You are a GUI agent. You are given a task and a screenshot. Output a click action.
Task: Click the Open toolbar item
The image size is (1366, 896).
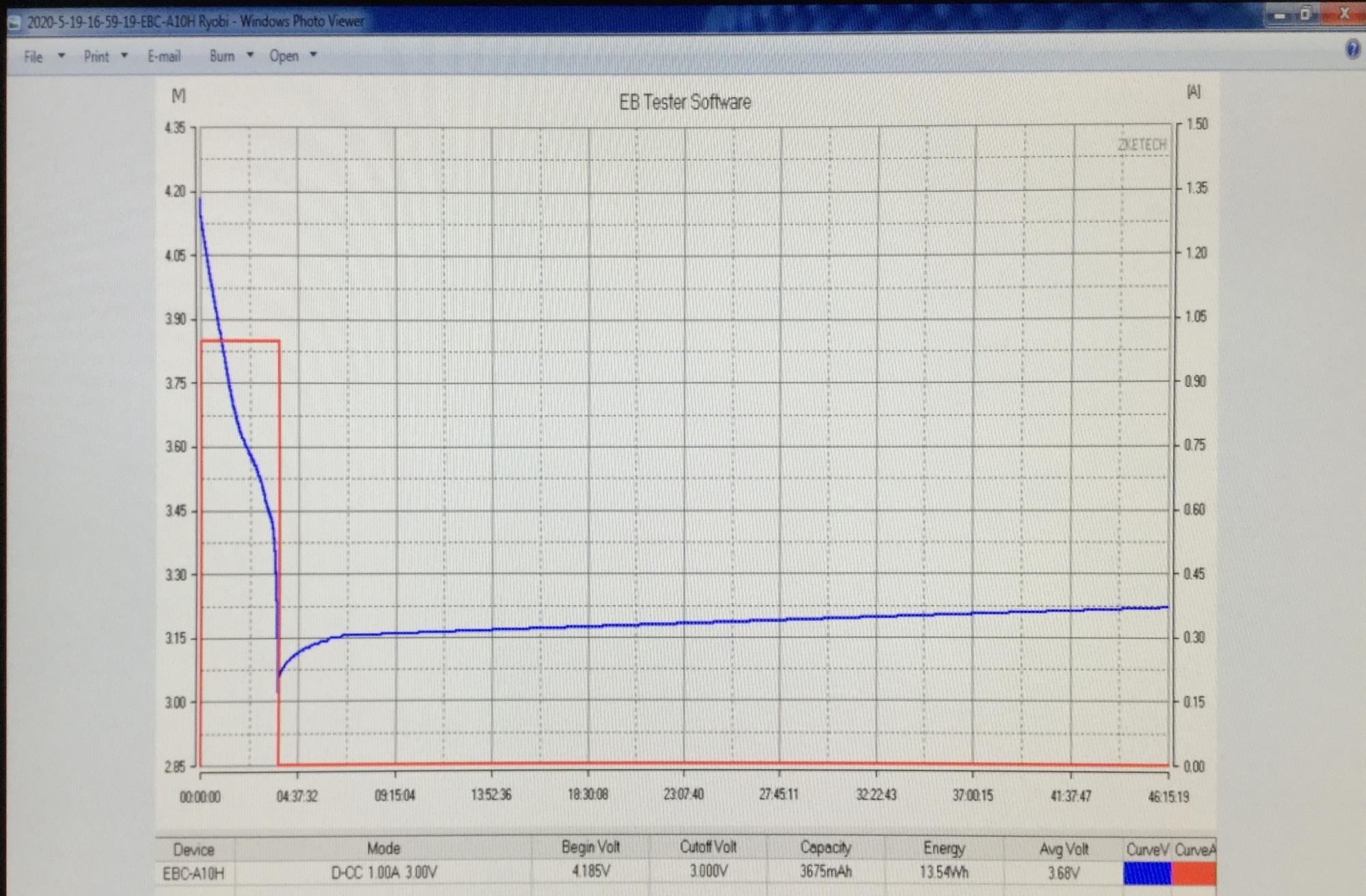point(284,56)
